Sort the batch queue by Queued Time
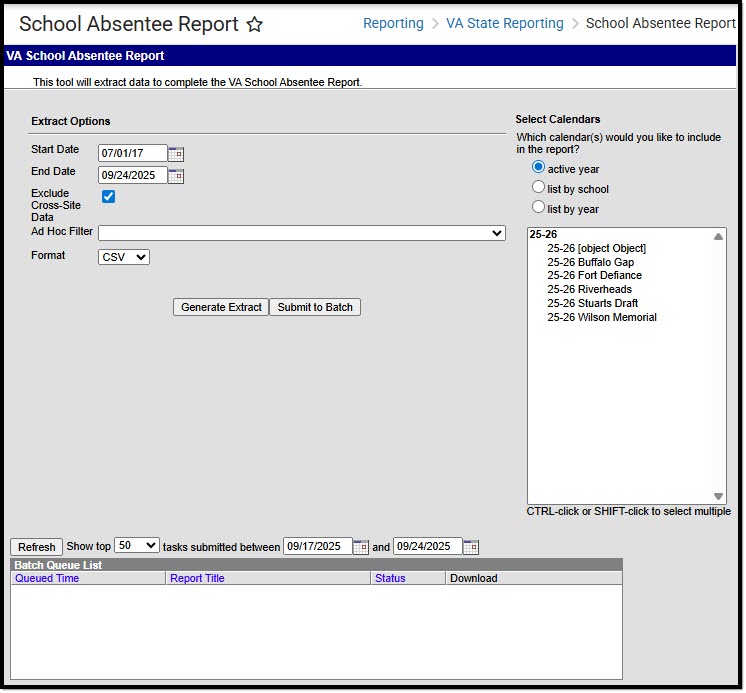The height and width of the screenshot is (693, 746). (47, 578)
